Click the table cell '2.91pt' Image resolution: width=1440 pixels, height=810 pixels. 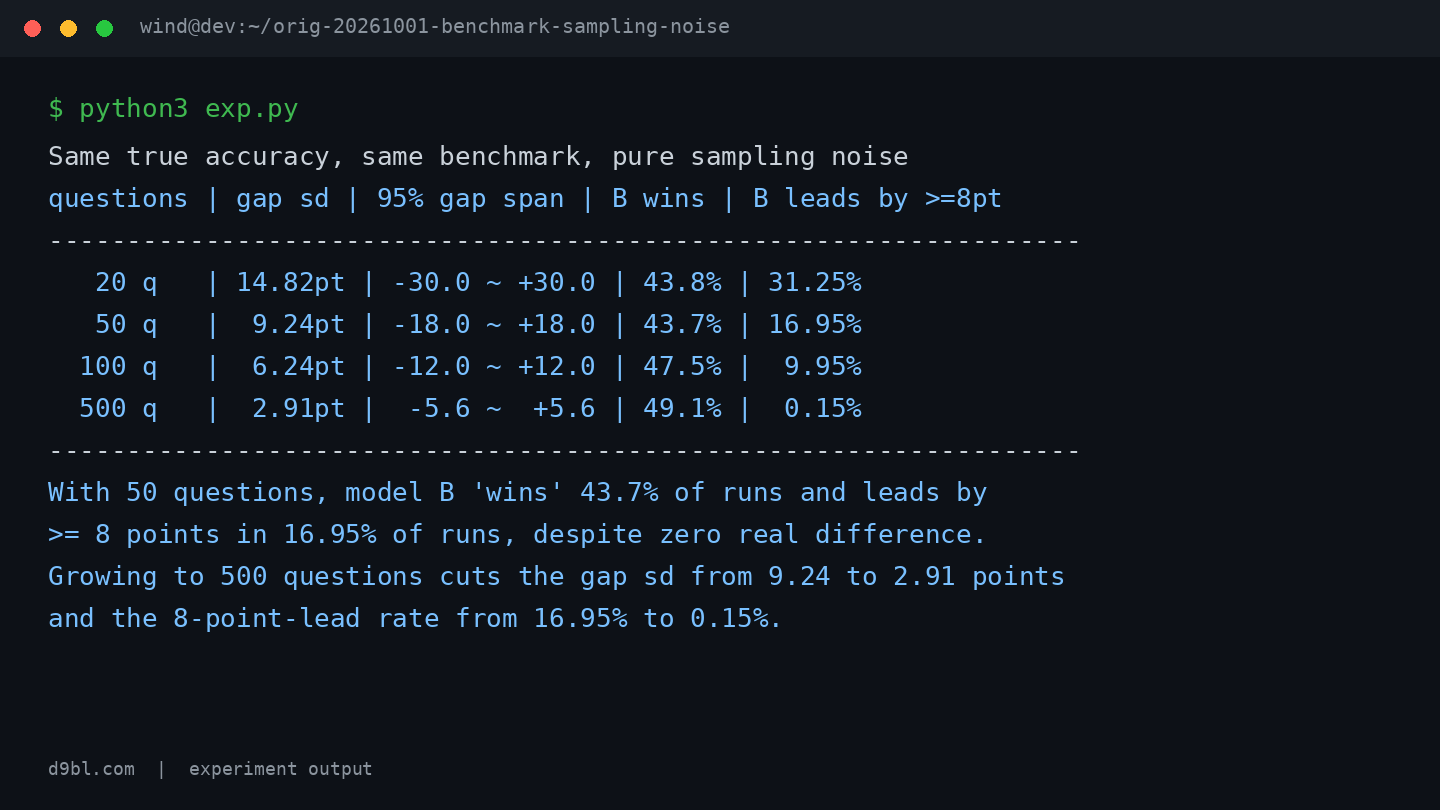pyautogui.click(x=298, y=409)
